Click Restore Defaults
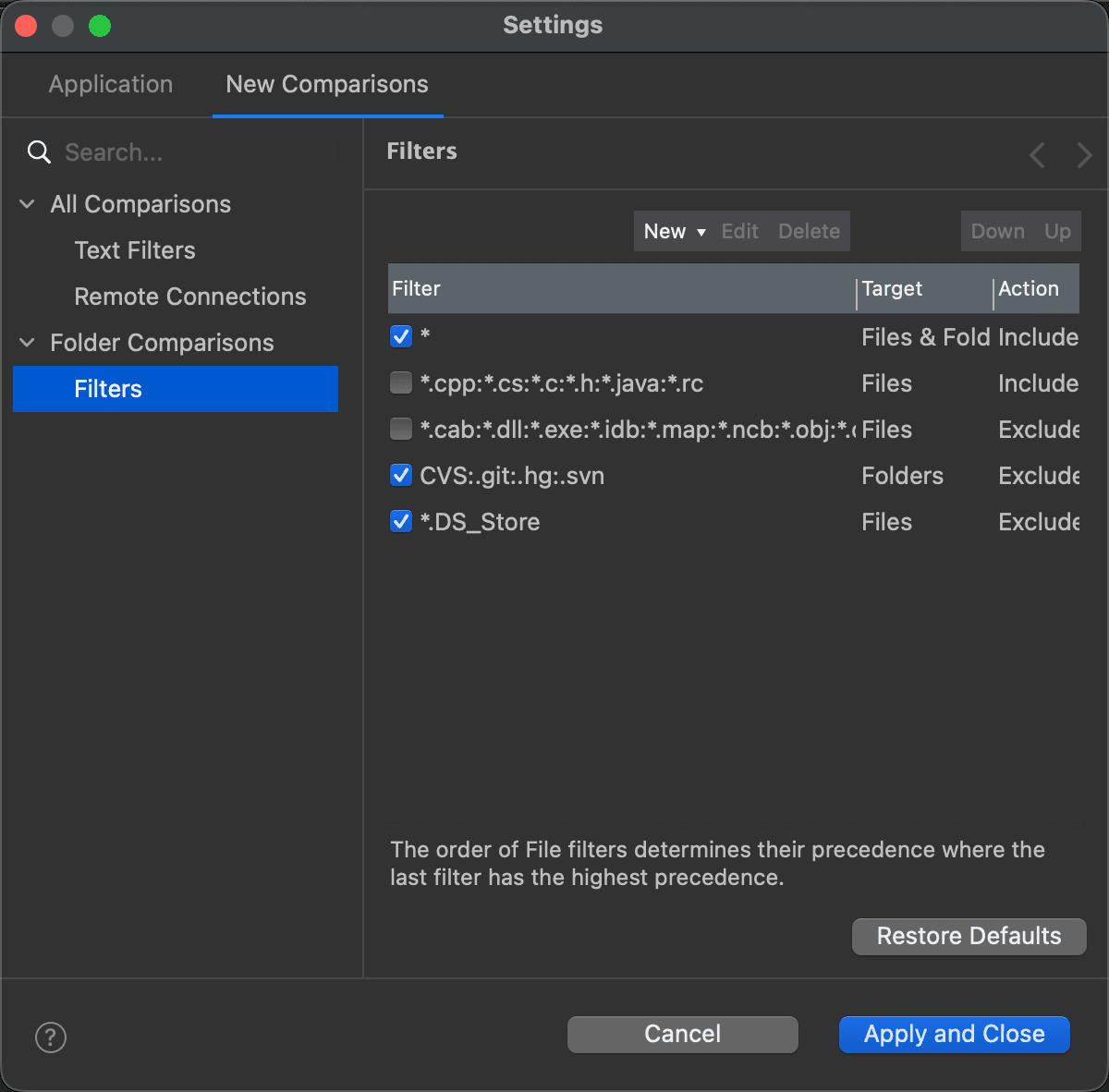 click(969, 936)
